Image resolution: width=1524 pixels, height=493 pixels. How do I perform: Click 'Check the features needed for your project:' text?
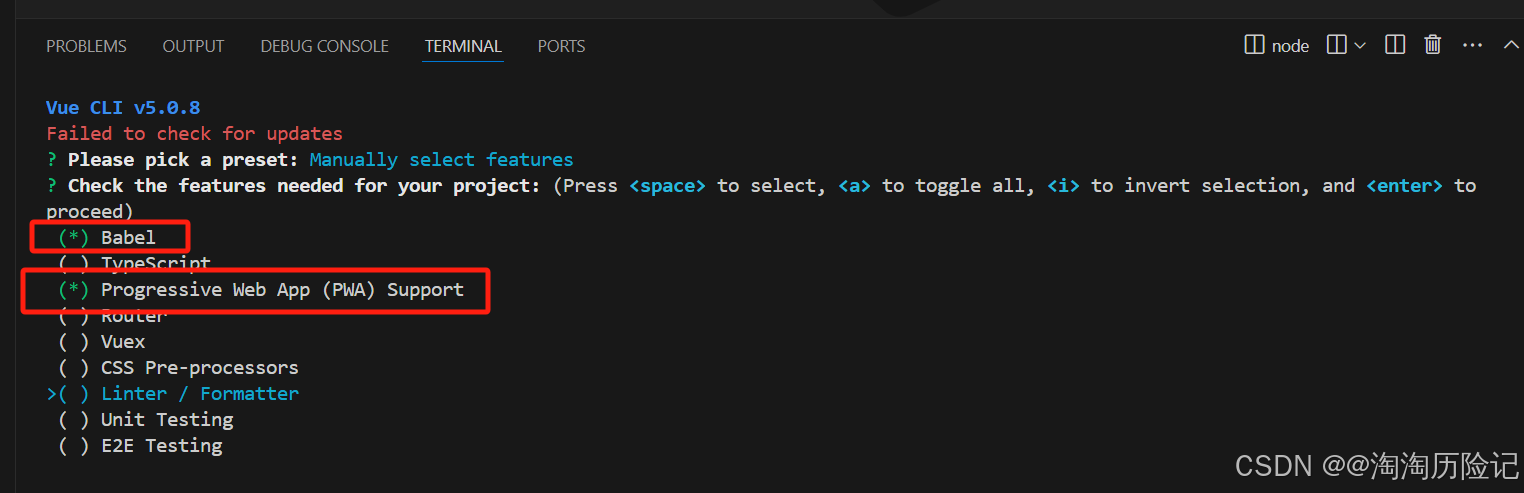point(304,186)
